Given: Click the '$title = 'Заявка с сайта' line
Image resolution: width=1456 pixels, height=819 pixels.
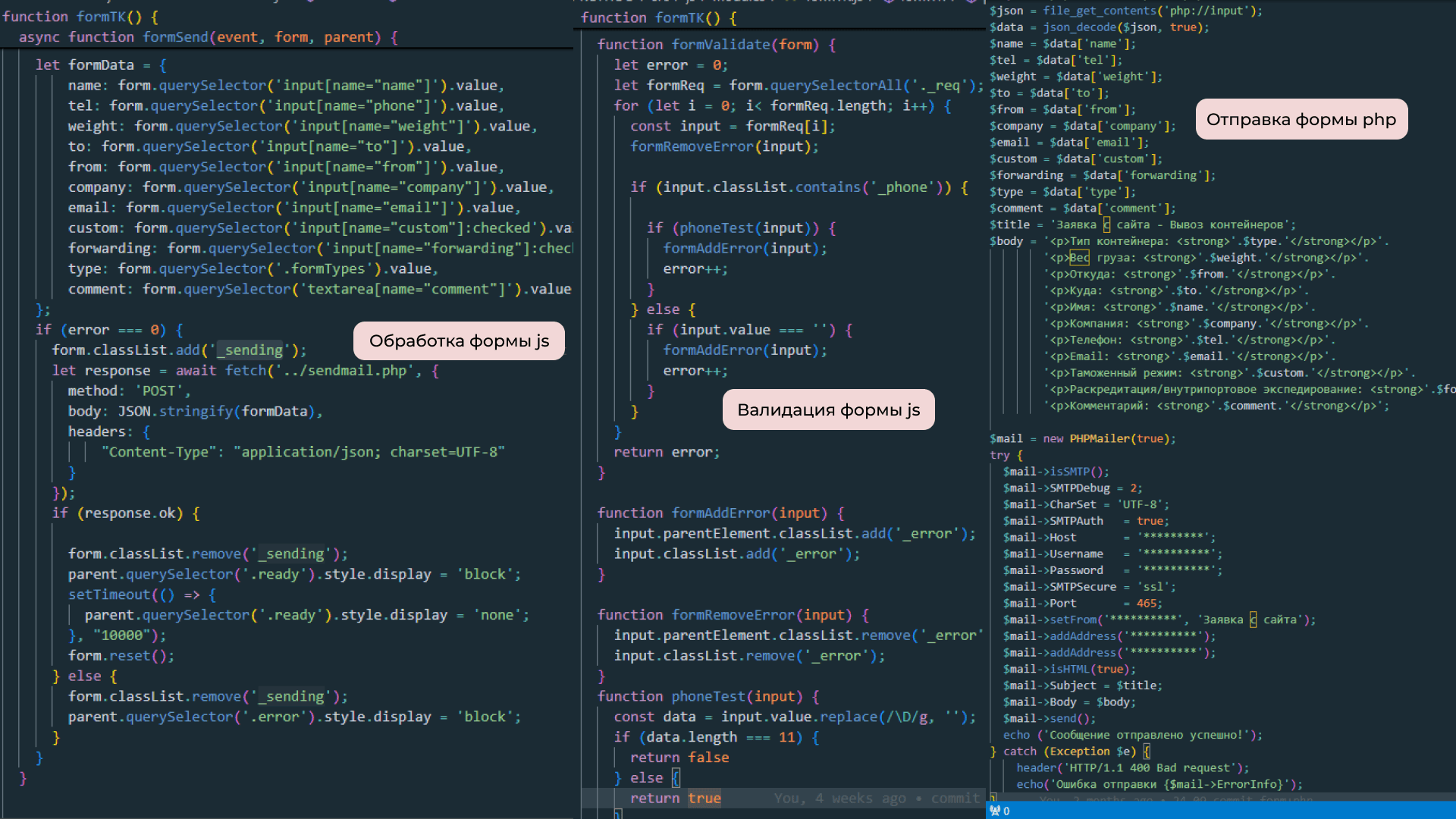Looking at the screenshot, I should click(x=1143, y=225).
